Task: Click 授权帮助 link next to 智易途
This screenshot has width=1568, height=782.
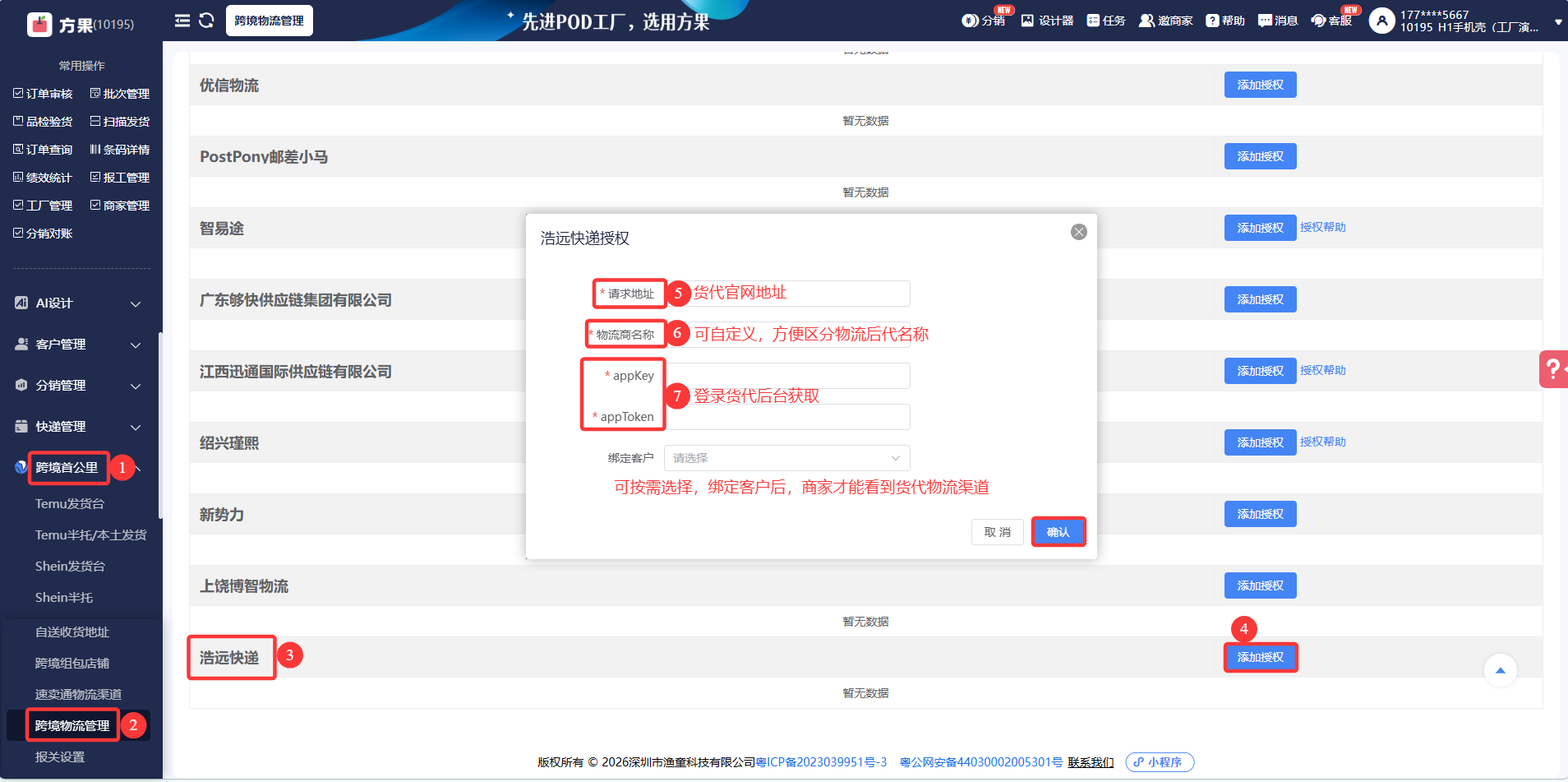Action: pyautogui.click(x=1322, y=228)
